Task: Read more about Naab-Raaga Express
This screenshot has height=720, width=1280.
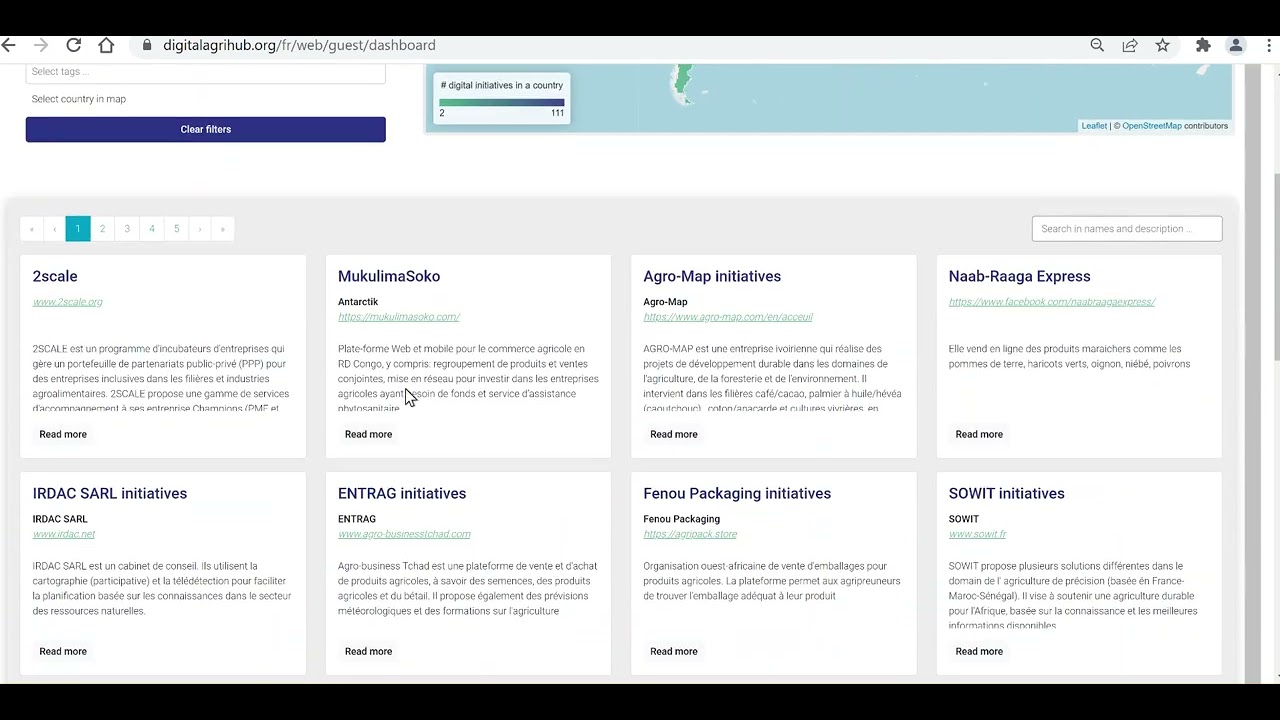Action: tap(979, 434)
